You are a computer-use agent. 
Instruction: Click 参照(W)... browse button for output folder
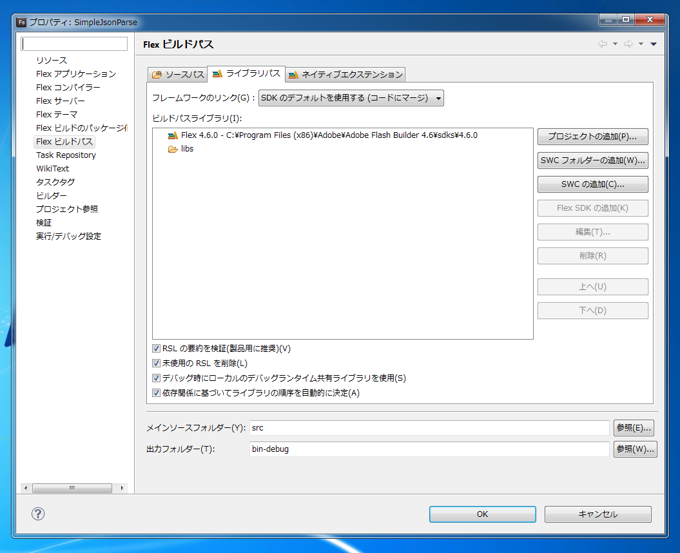(635, 449)
